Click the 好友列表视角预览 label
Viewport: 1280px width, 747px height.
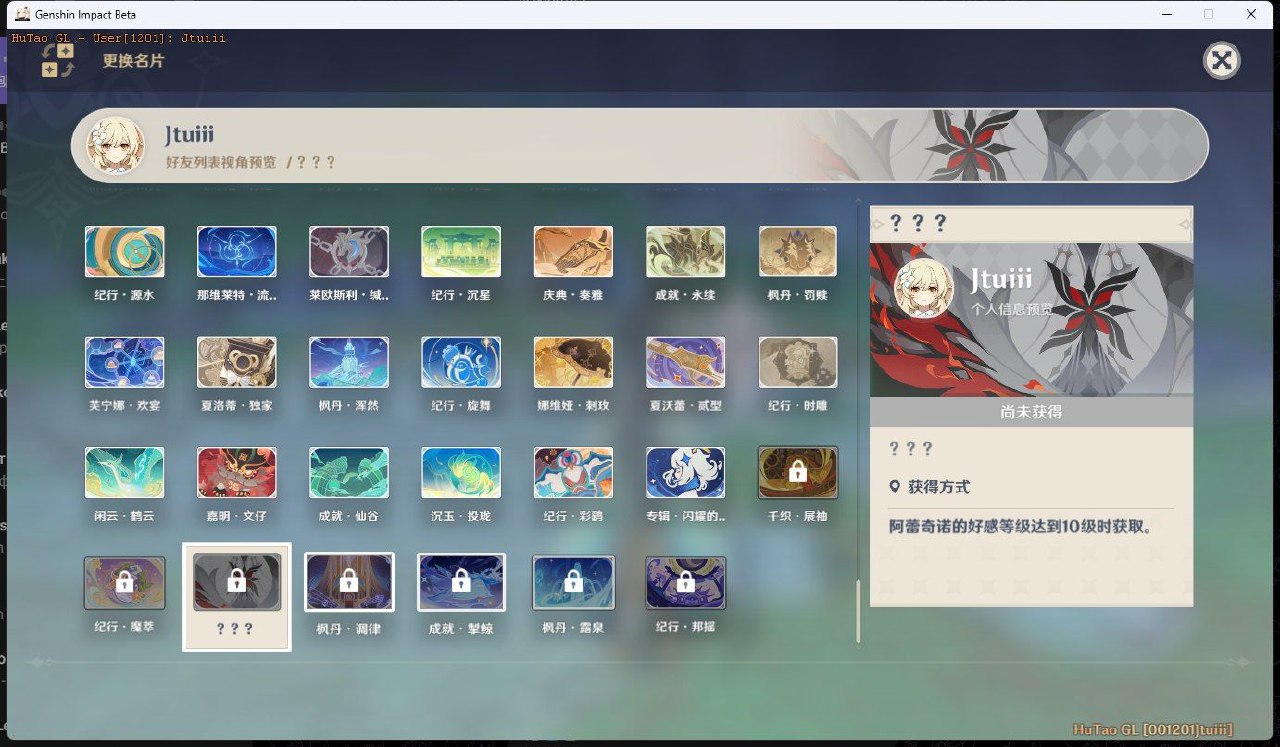pyautogui.click(x=221, y=162)
